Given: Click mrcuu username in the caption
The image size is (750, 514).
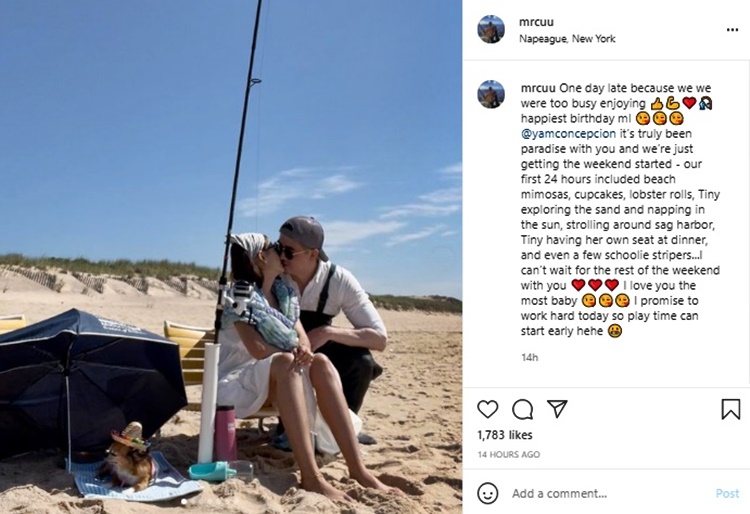Looking at the screenshot, I should click(538, 88).
